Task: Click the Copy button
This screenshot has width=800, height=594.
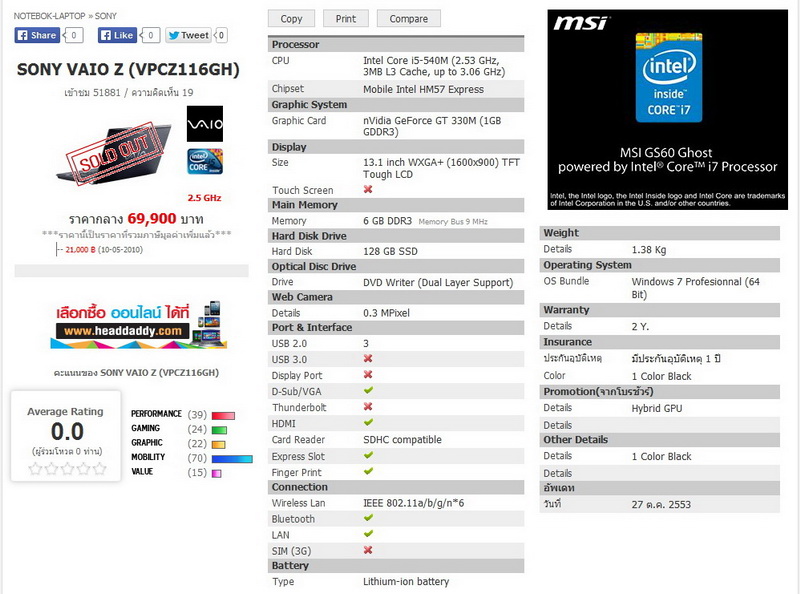Action: pos(291,19)
